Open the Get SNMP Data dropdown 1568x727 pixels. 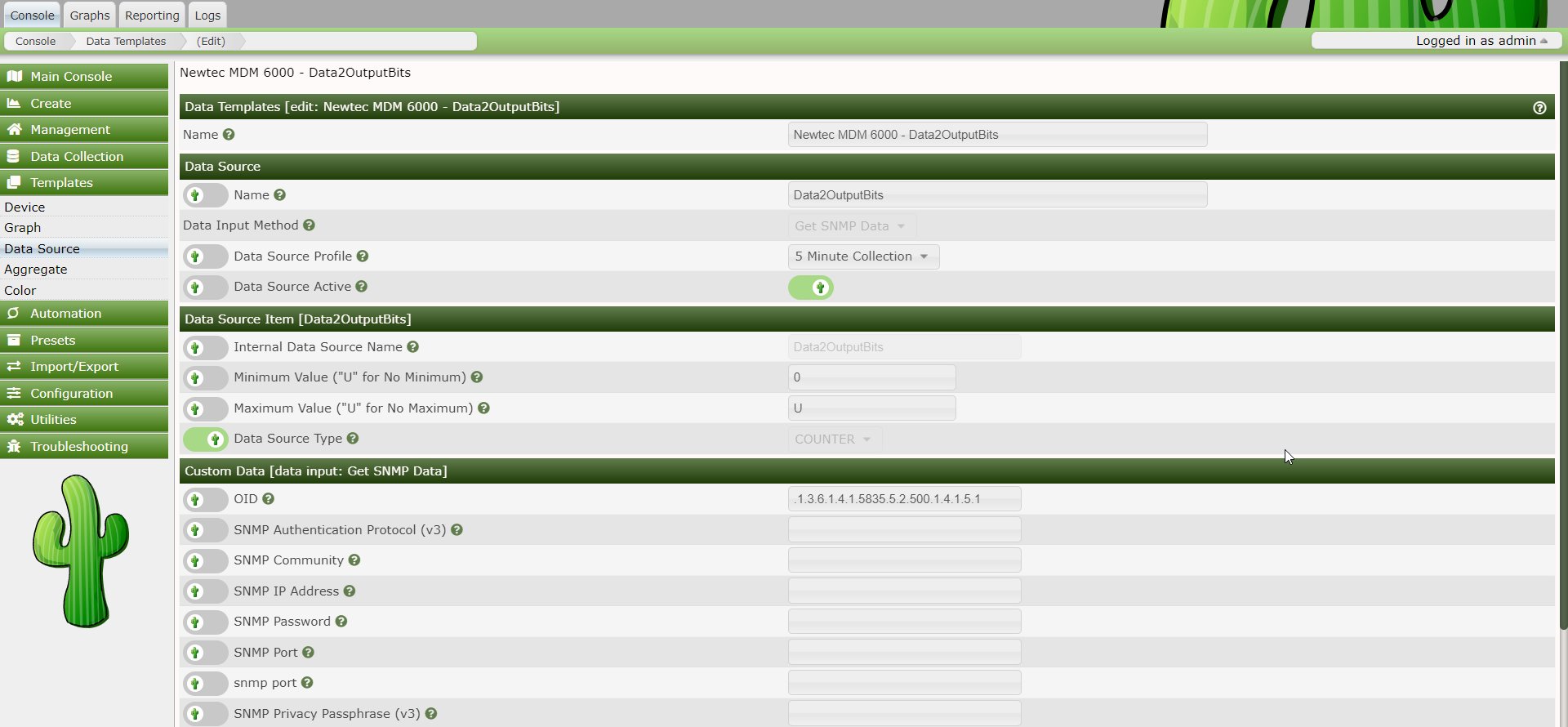(x=852, y=226)
